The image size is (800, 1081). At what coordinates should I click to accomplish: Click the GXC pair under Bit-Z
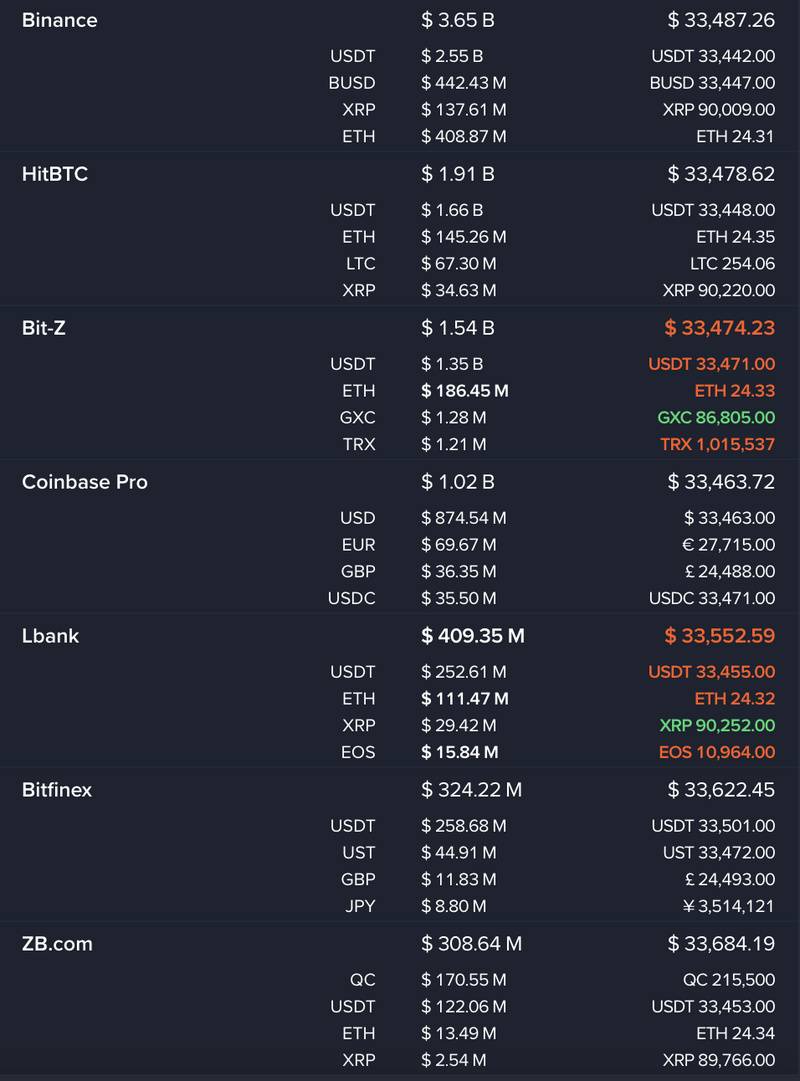point(358,417)
